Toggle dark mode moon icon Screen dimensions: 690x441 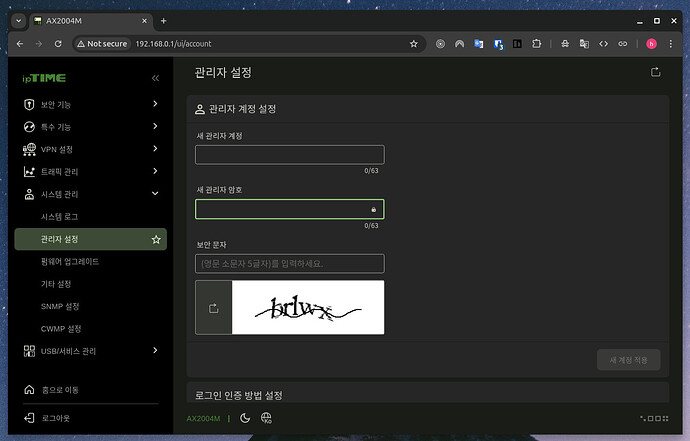click(x=245, y=418)
